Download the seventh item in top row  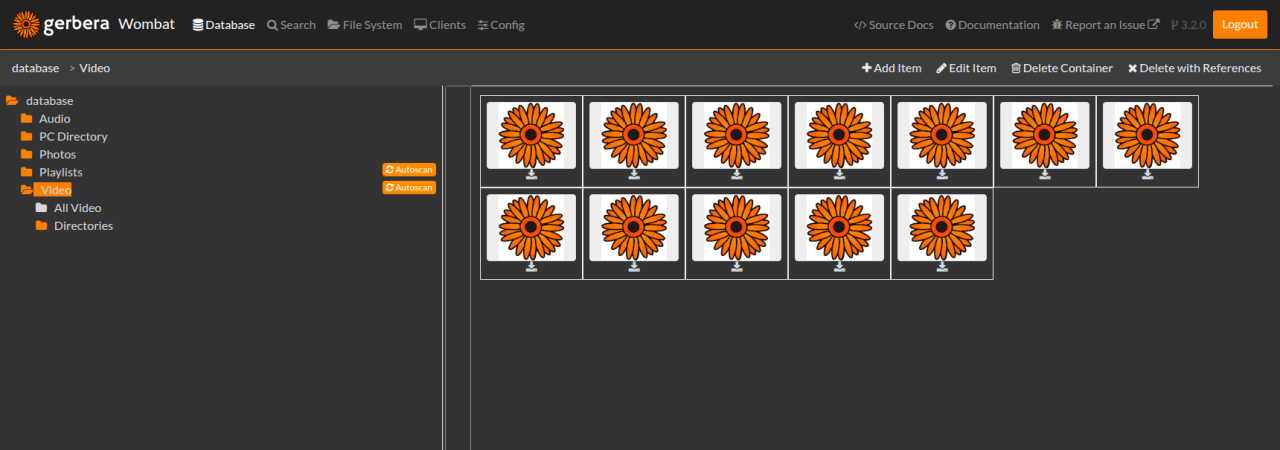click(1147, 175)
